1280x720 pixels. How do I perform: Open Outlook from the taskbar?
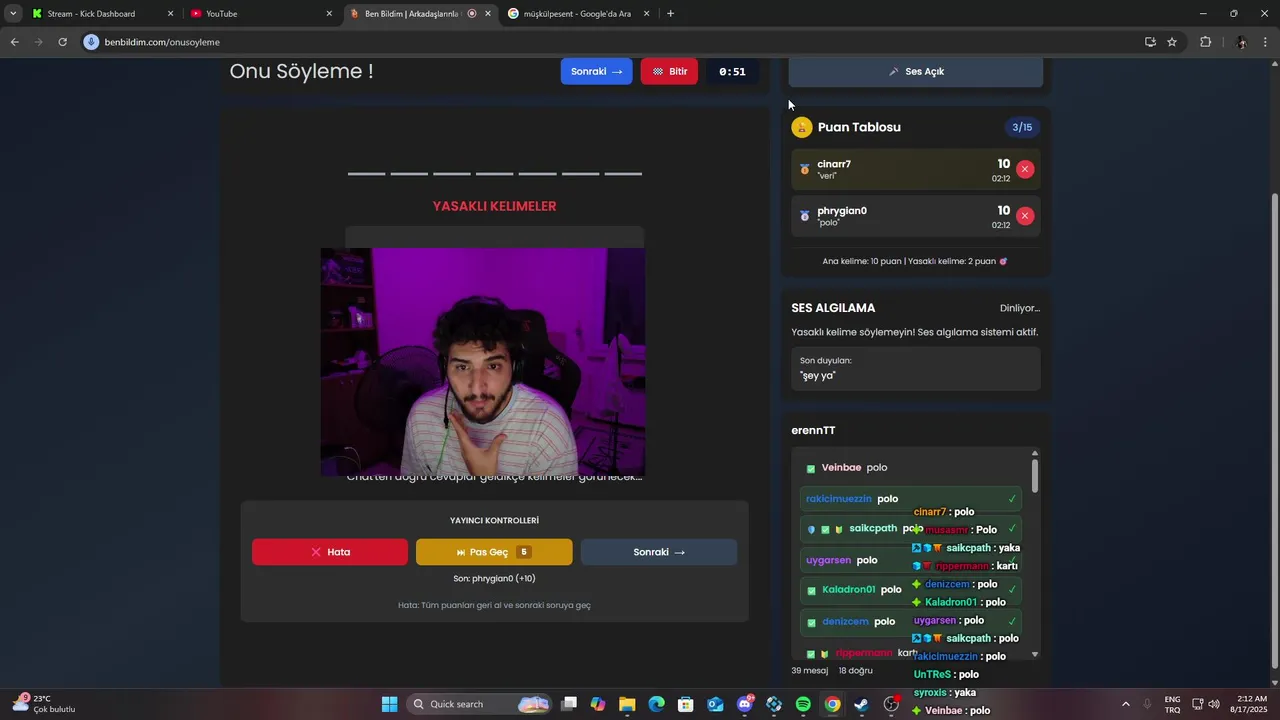pyautogui.click(x=715, y=704)
